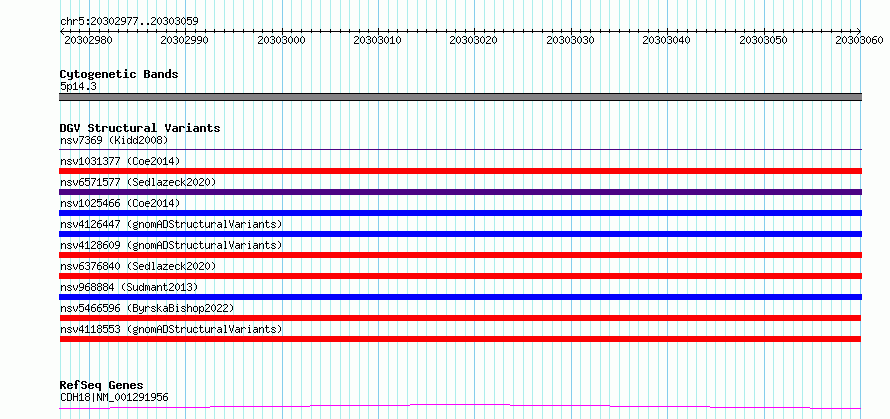Click the blue bar for nsv968884
Viewport: 890px width, 419px height.
(460, 297)
